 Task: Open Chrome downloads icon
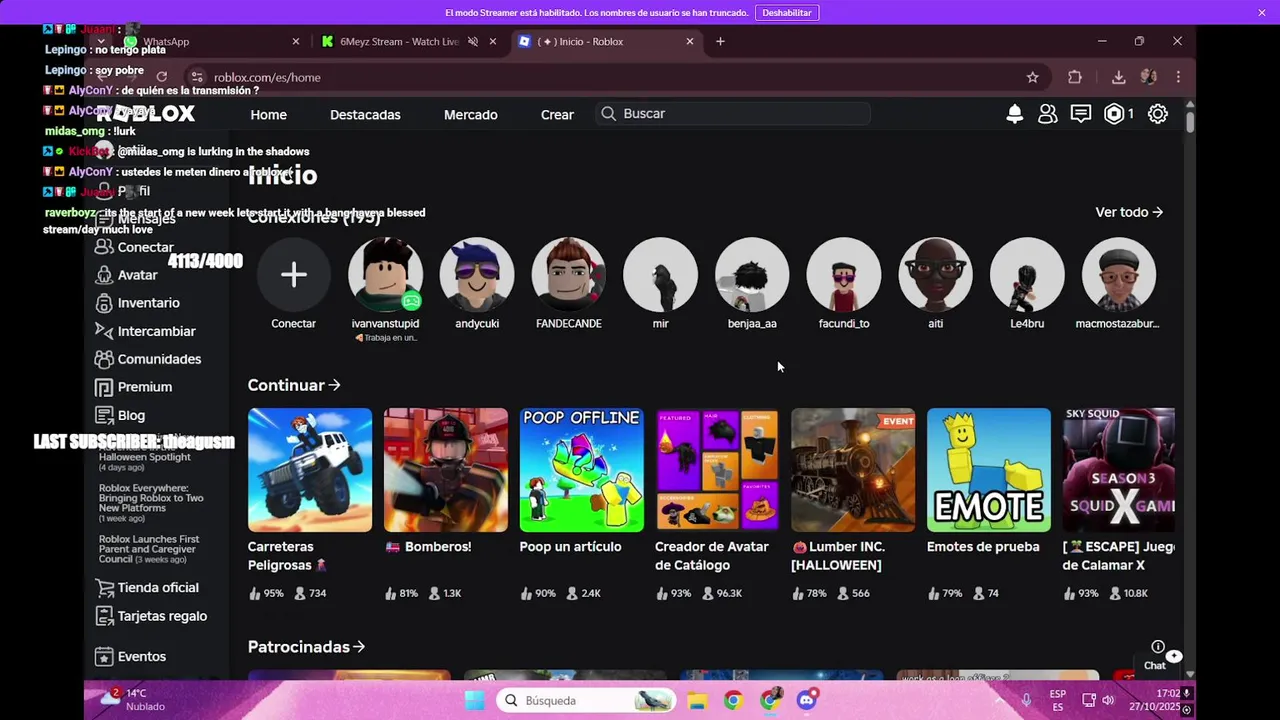point(1118,77)
